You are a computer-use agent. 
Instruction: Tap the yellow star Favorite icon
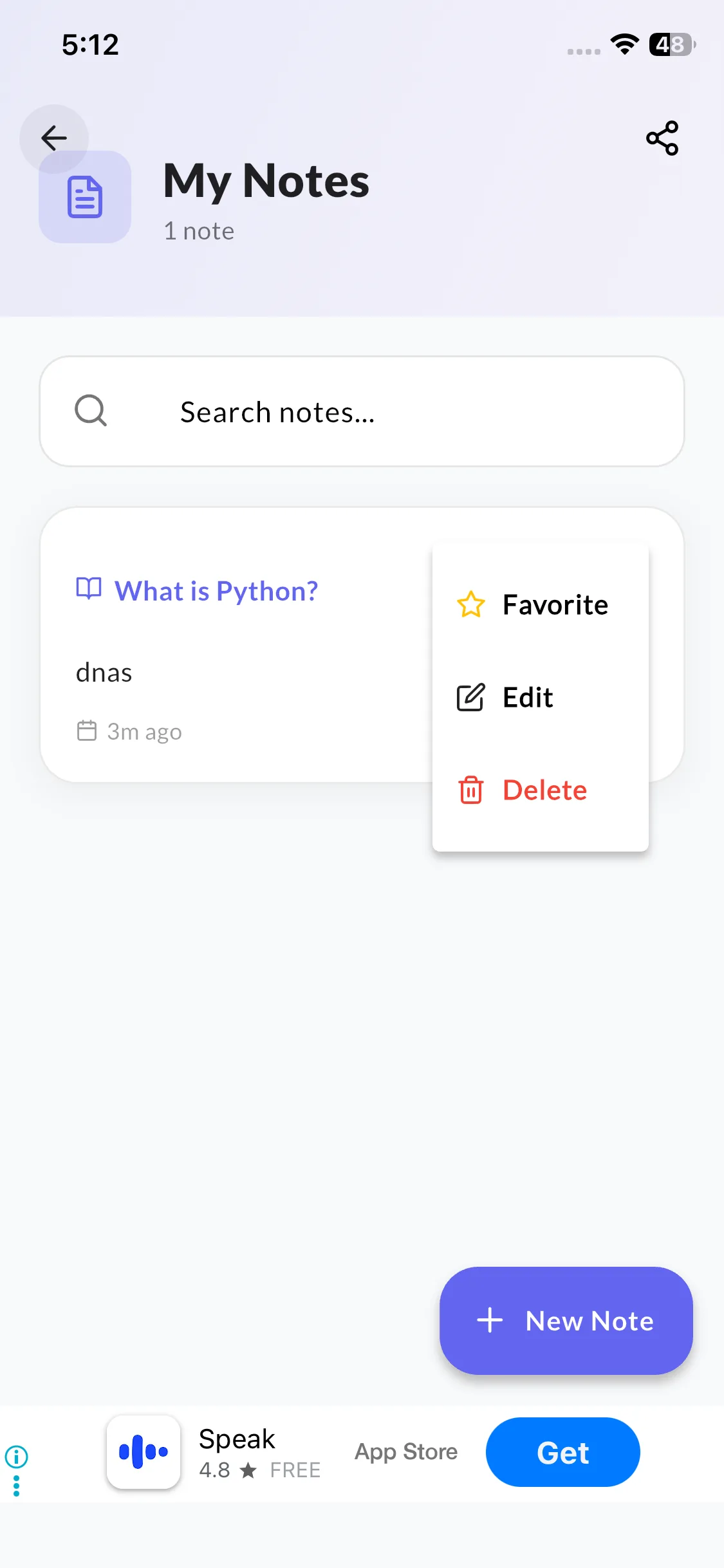point(470,605)
